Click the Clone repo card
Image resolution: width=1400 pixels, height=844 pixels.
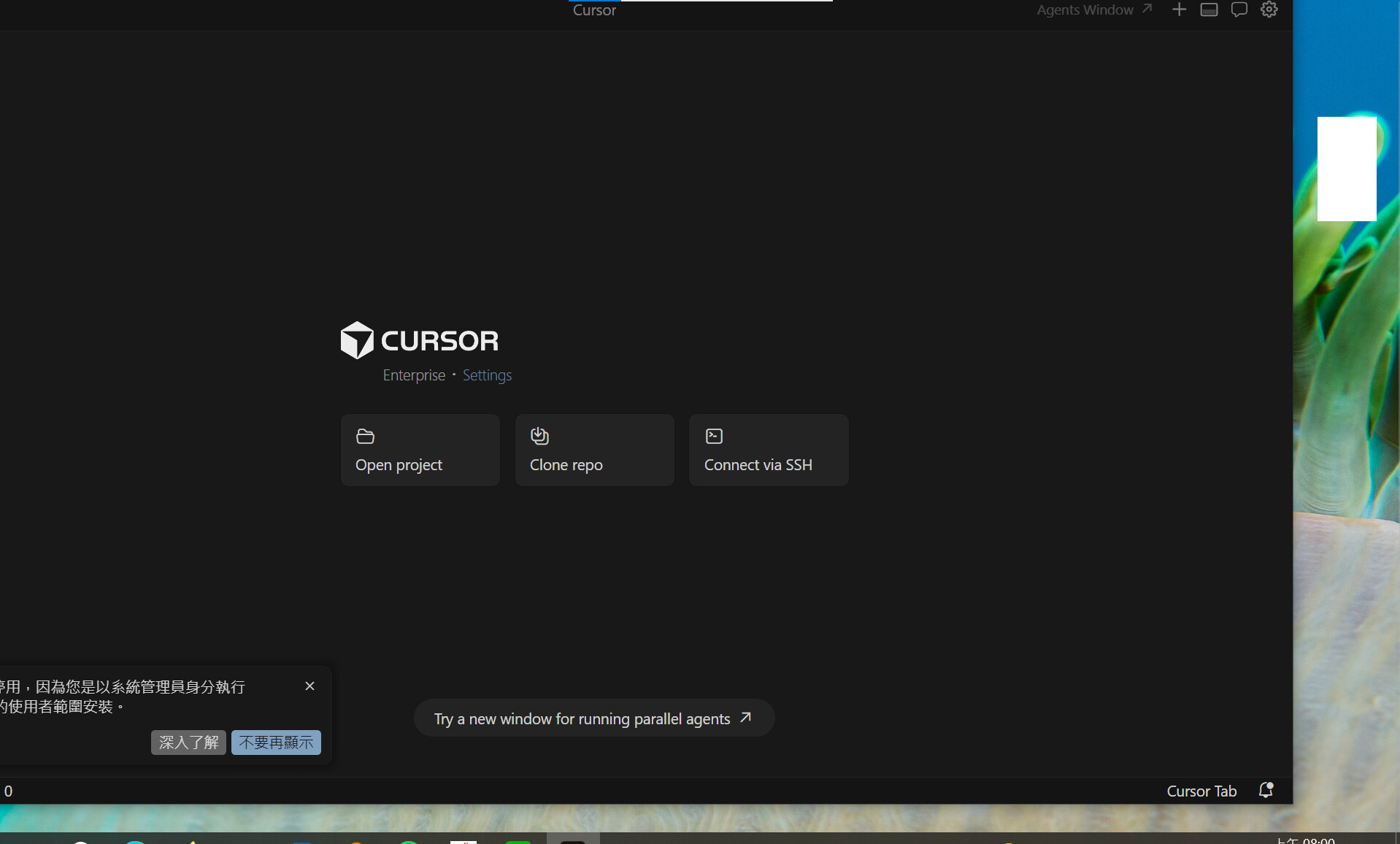click(x=595, y=450)
